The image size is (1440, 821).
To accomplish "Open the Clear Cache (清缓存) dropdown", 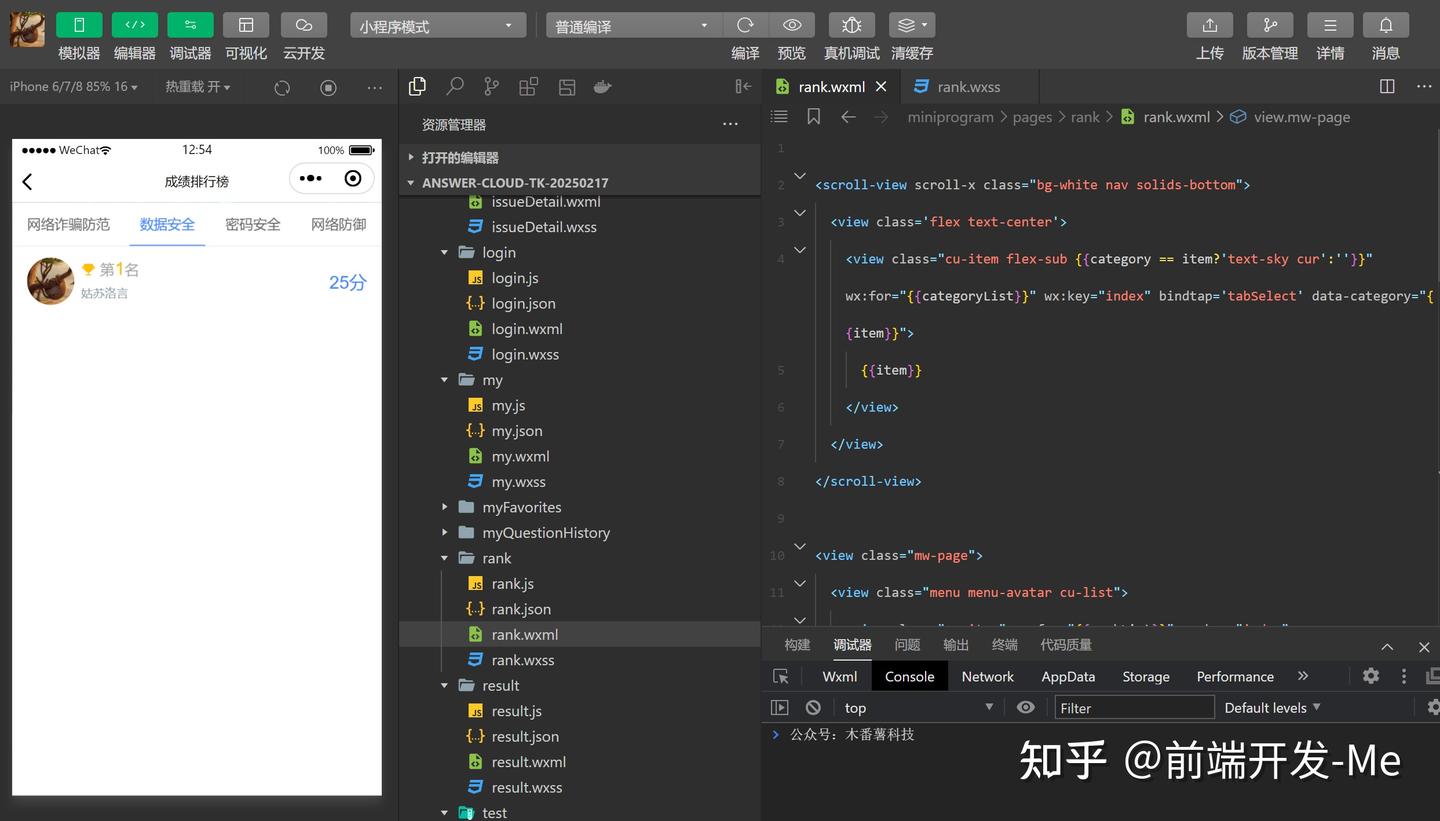I will pos(912,25).
